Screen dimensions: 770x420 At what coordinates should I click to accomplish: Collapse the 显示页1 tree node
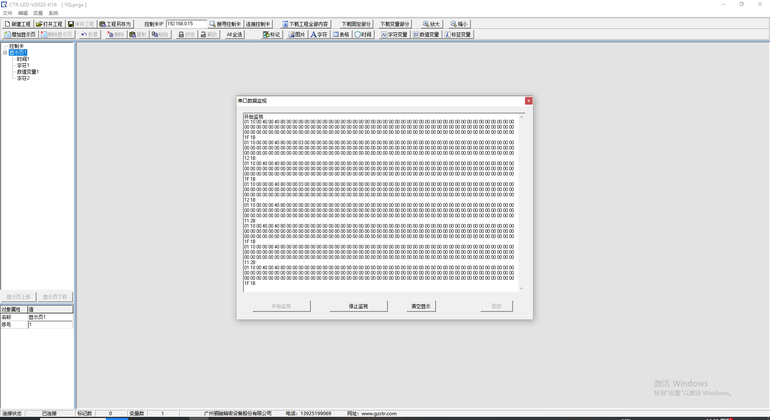pyautogui.click(x=5, y=53)
